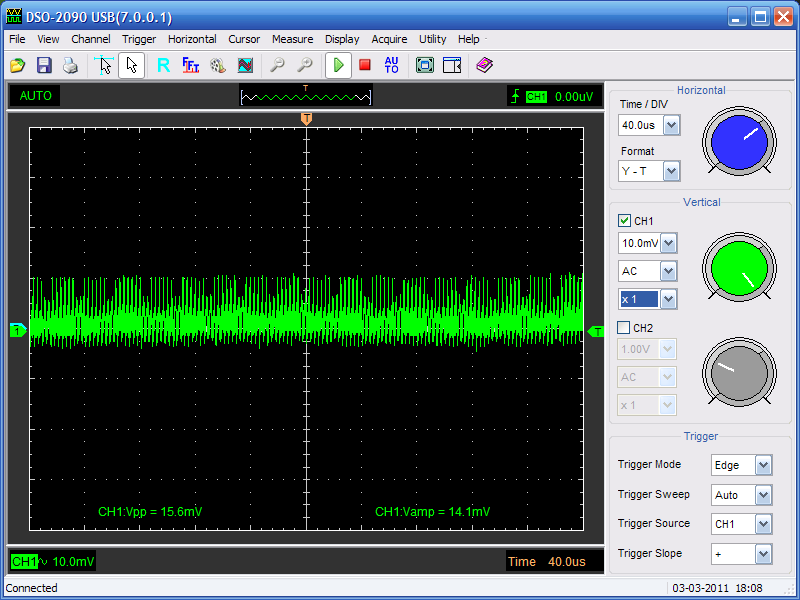Click the blue horizontal time knob
Screen dimensions: 800x600
click(739, 143)
